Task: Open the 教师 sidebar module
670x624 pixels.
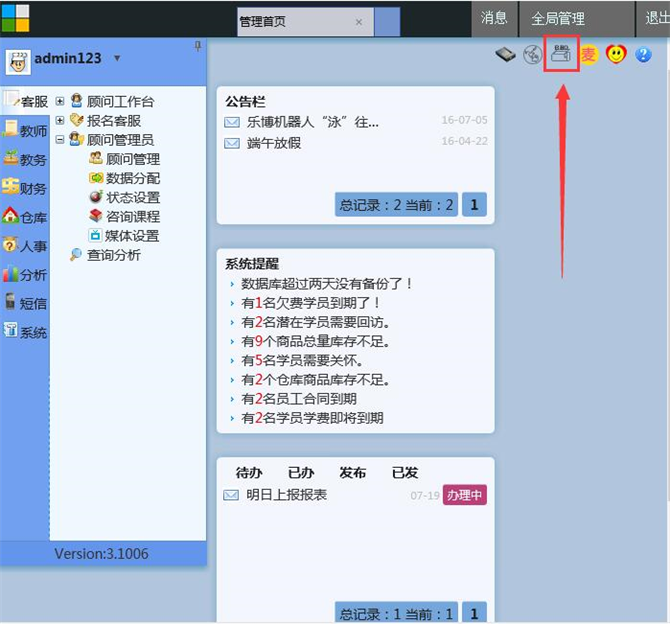Action: [25, 130]
